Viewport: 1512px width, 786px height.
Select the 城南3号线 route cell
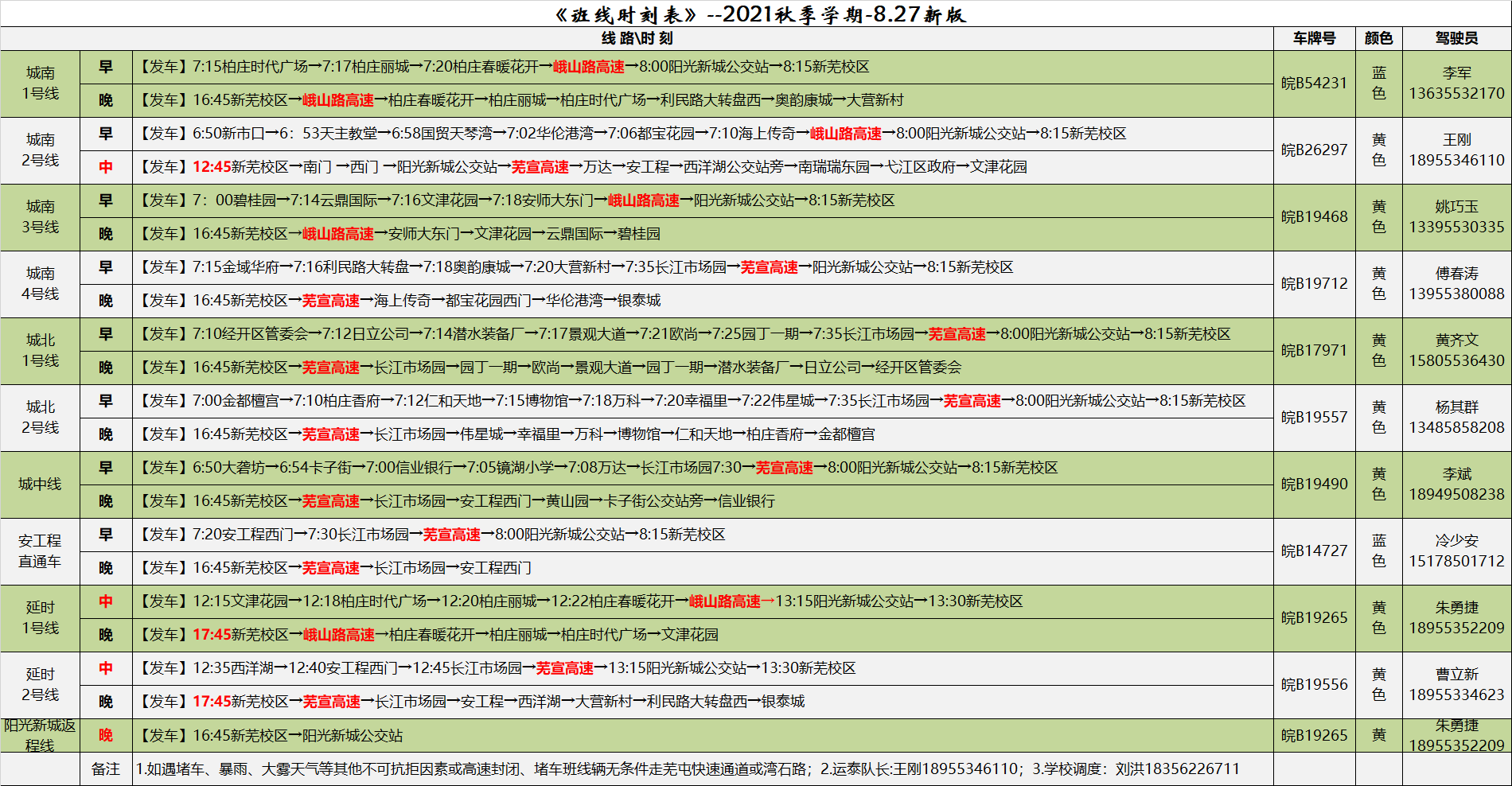pyautogui.click(x=40, y=217)
